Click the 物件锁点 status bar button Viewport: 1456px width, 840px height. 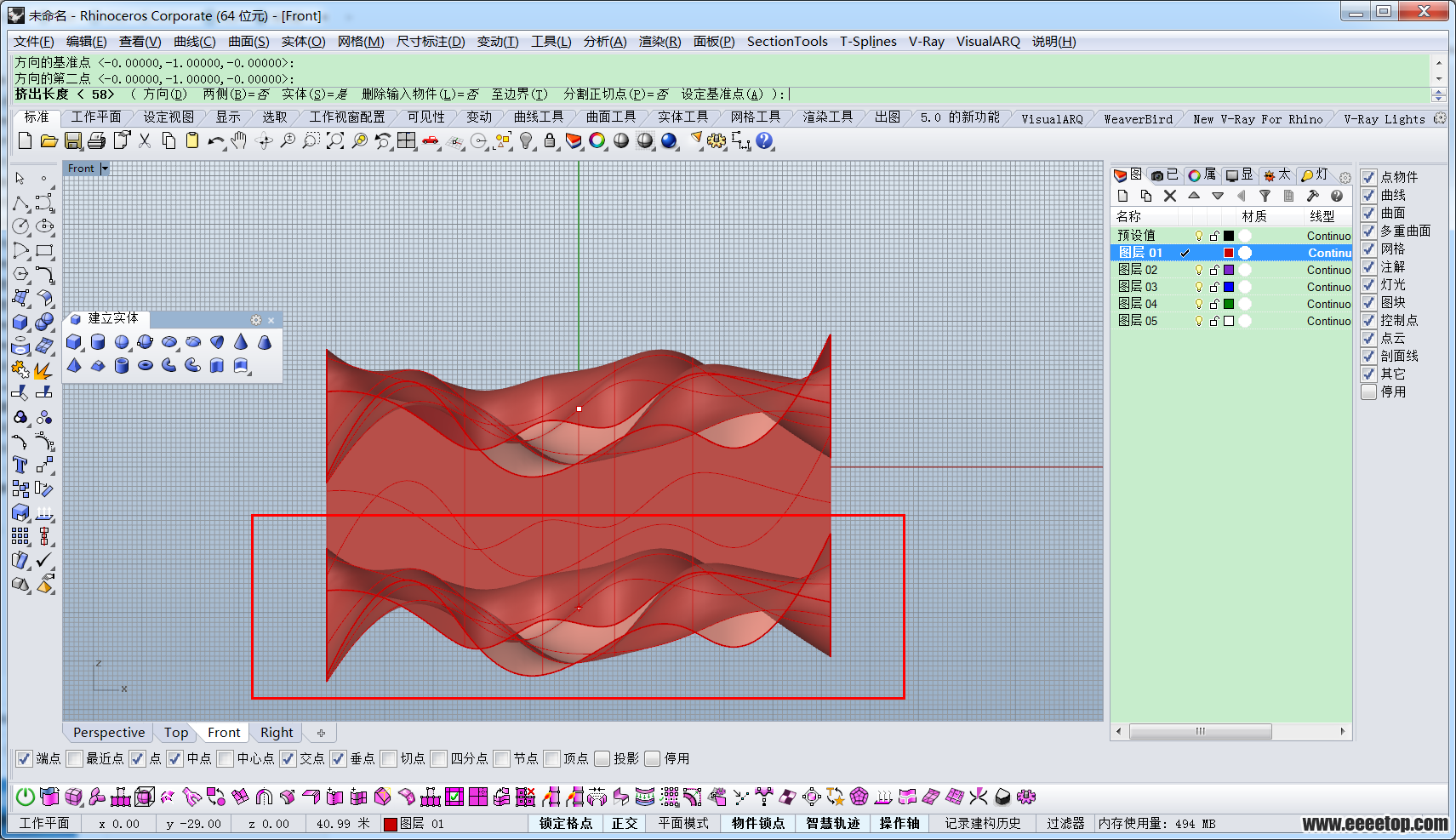757,824
